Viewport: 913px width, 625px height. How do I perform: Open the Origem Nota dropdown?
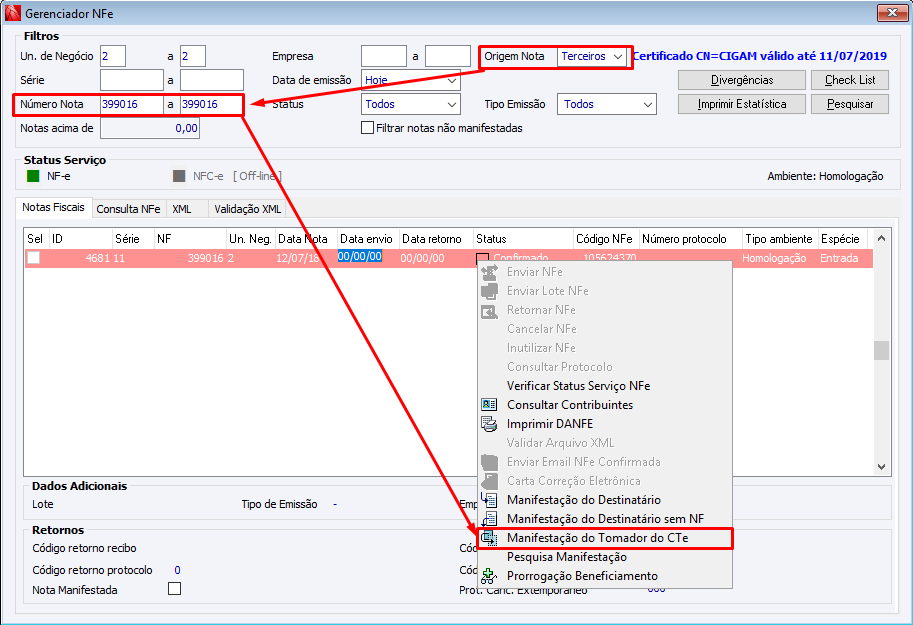click(592, 57)
